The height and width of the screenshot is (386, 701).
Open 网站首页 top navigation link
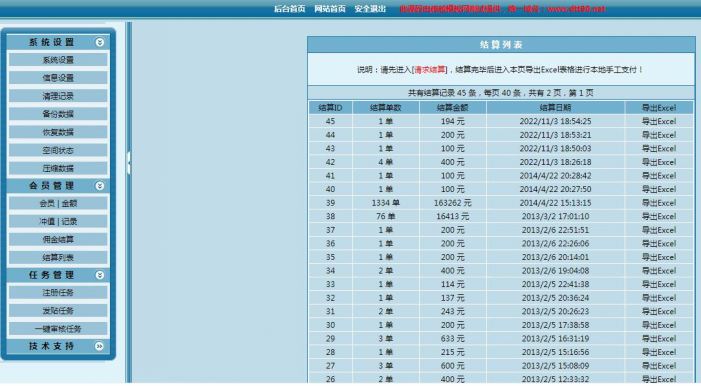tap(330, 9)
